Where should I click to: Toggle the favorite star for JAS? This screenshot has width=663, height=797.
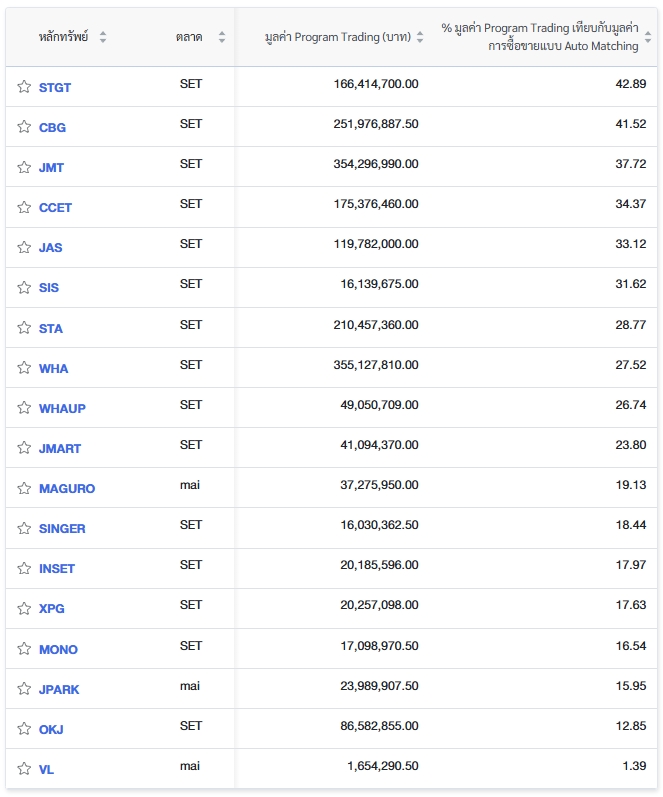tap(24, 247)
